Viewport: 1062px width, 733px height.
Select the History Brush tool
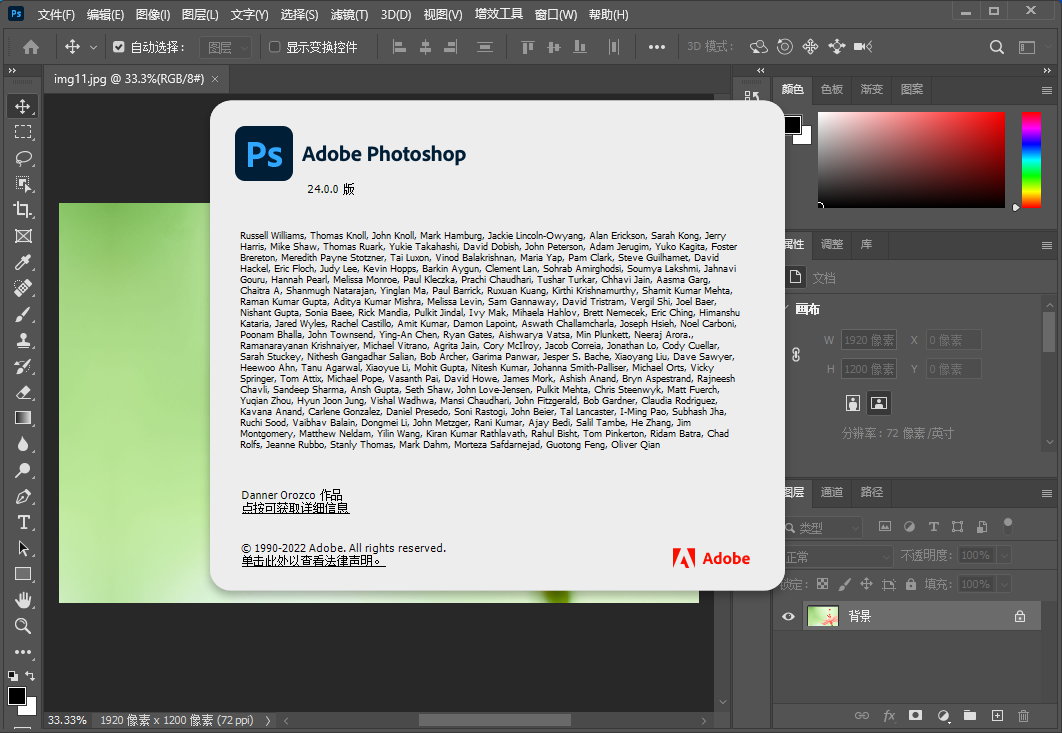click(22, 366)
